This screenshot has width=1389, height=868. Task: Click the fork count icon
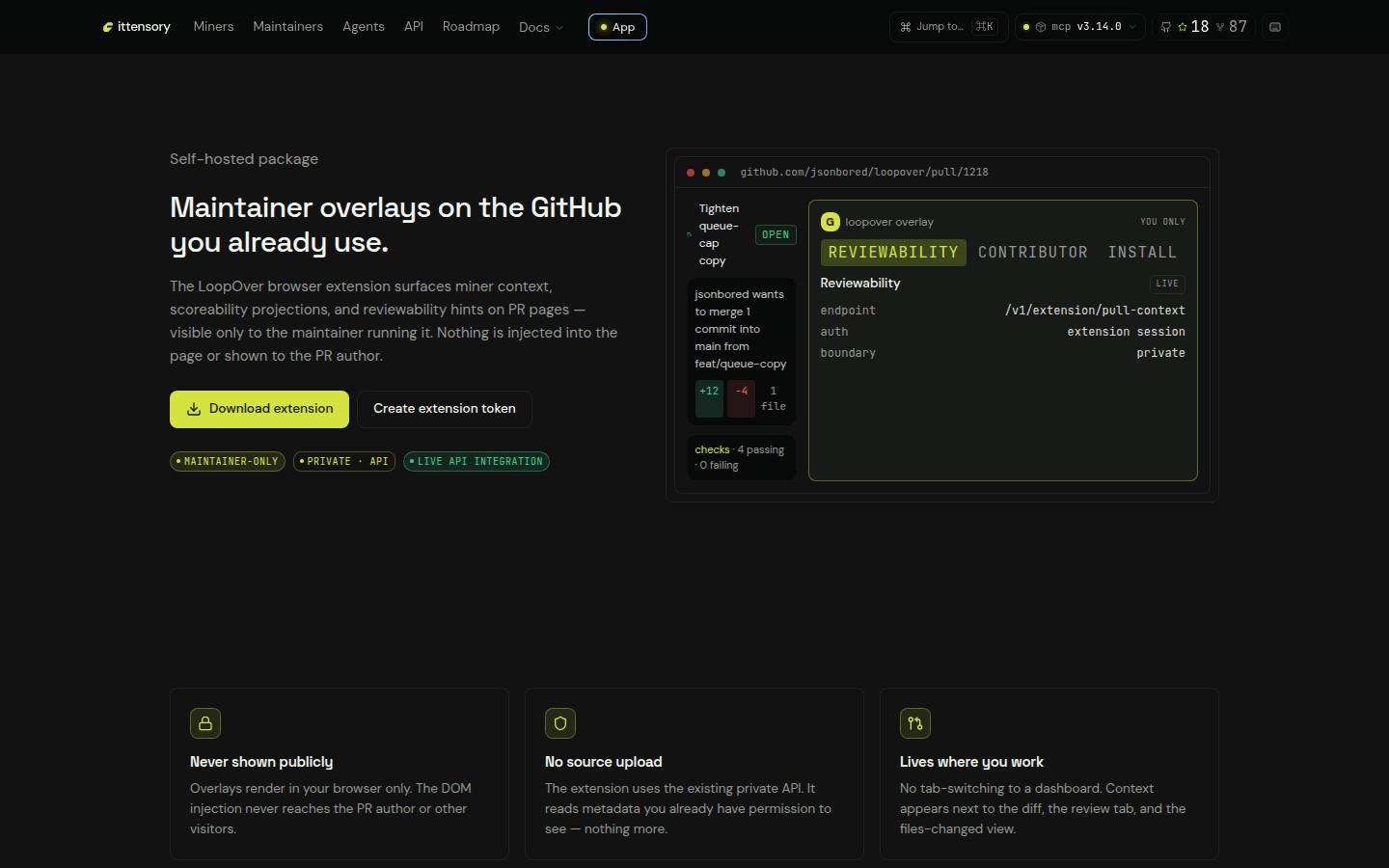point(1220,27)
